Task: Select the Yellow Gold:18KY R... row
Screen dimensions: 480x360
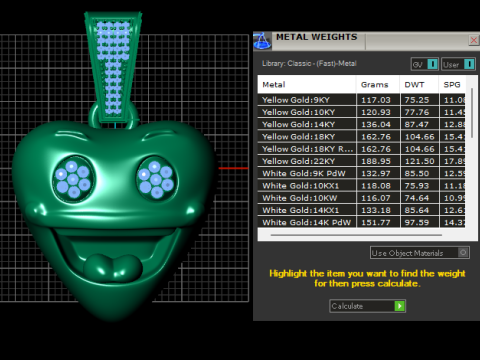Action: pyautogui.click(x=361, y=149)
